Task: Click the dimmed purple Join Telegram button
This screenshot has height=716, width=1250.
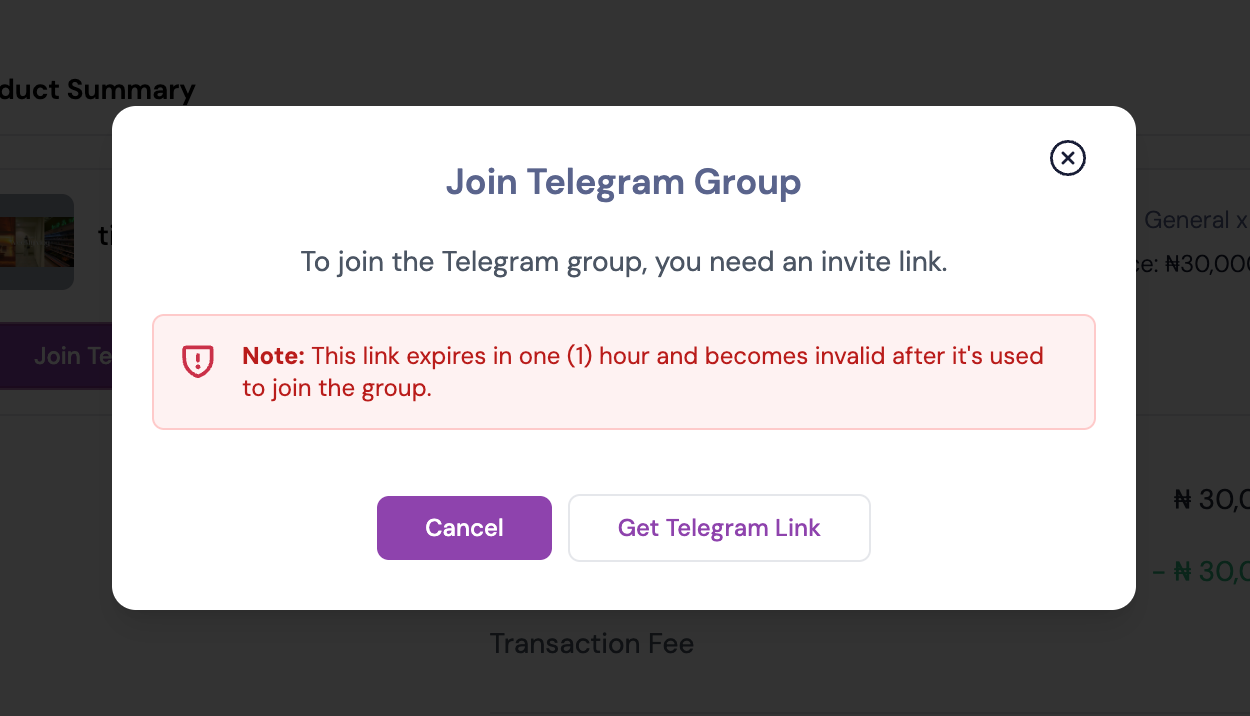Action: (x=56, y=356)
